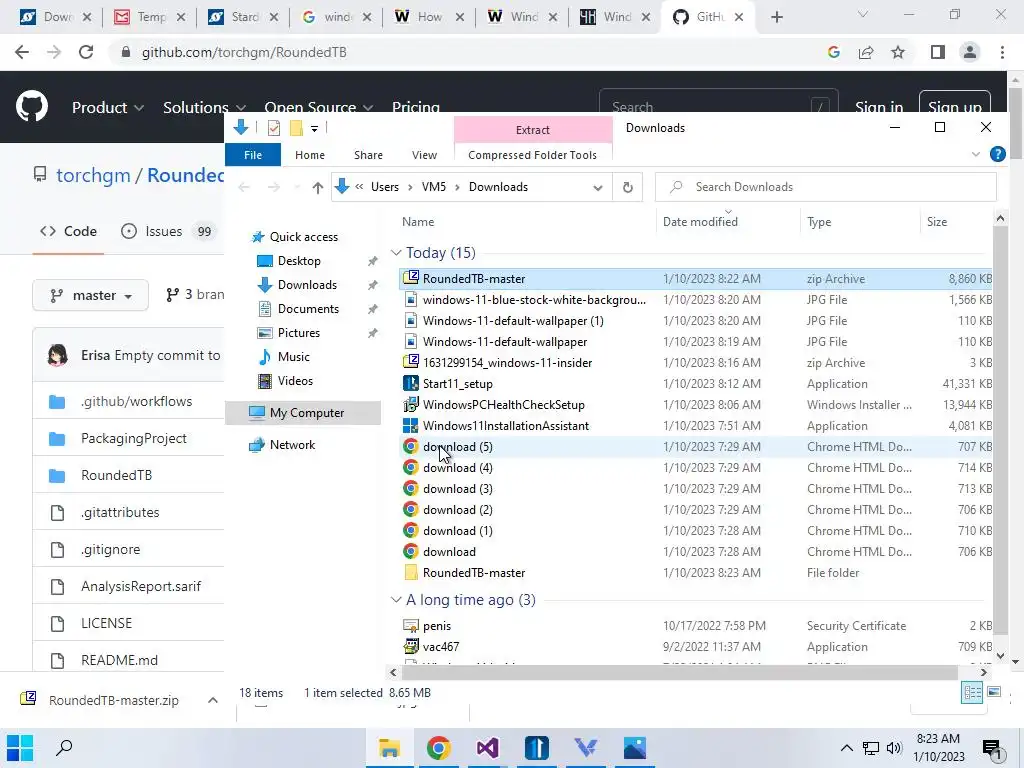The image size is (1024, 768).
Task: Open the master branch dropdown on GitHub
Action: coord(90,295)
